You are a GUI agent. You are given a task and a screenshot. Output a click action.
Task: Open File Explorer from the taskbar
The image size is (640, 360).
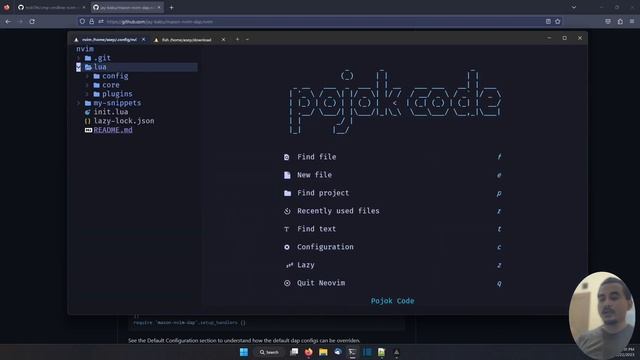[x=323, y=352]
